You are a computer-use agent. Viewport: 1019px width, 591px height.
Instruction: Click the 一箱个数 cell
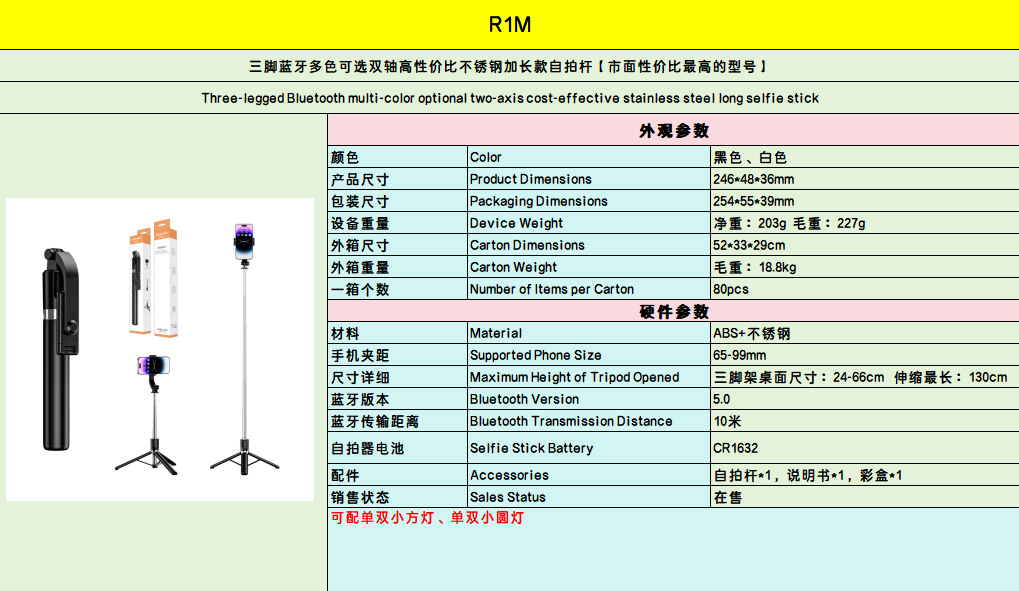click(398, 289)
